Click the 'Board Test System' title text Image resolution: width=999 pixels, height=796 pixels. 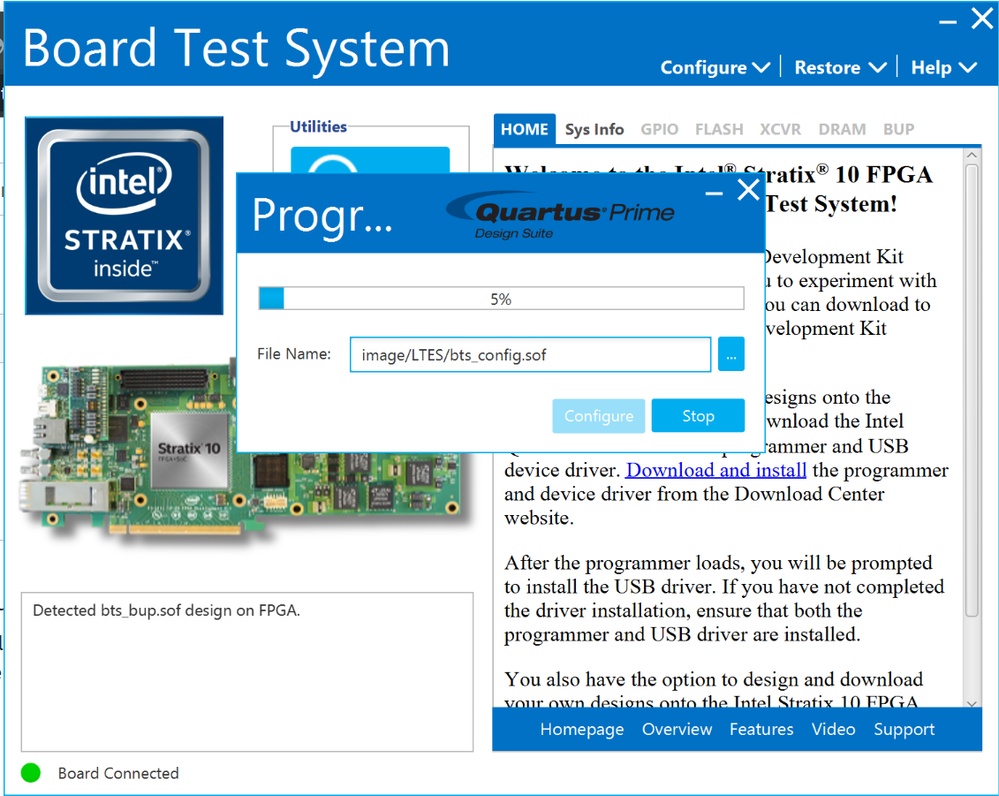pyautogui.click(x=236, y=48)
